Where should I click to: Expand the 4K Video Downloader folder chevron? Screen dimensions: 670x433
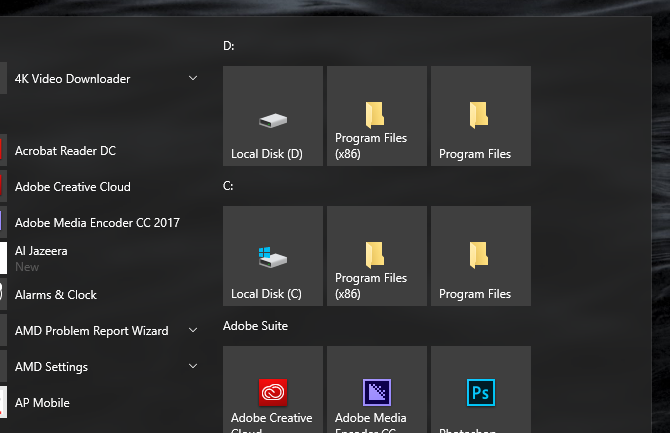pyautogui.click(x=193, y=78)
